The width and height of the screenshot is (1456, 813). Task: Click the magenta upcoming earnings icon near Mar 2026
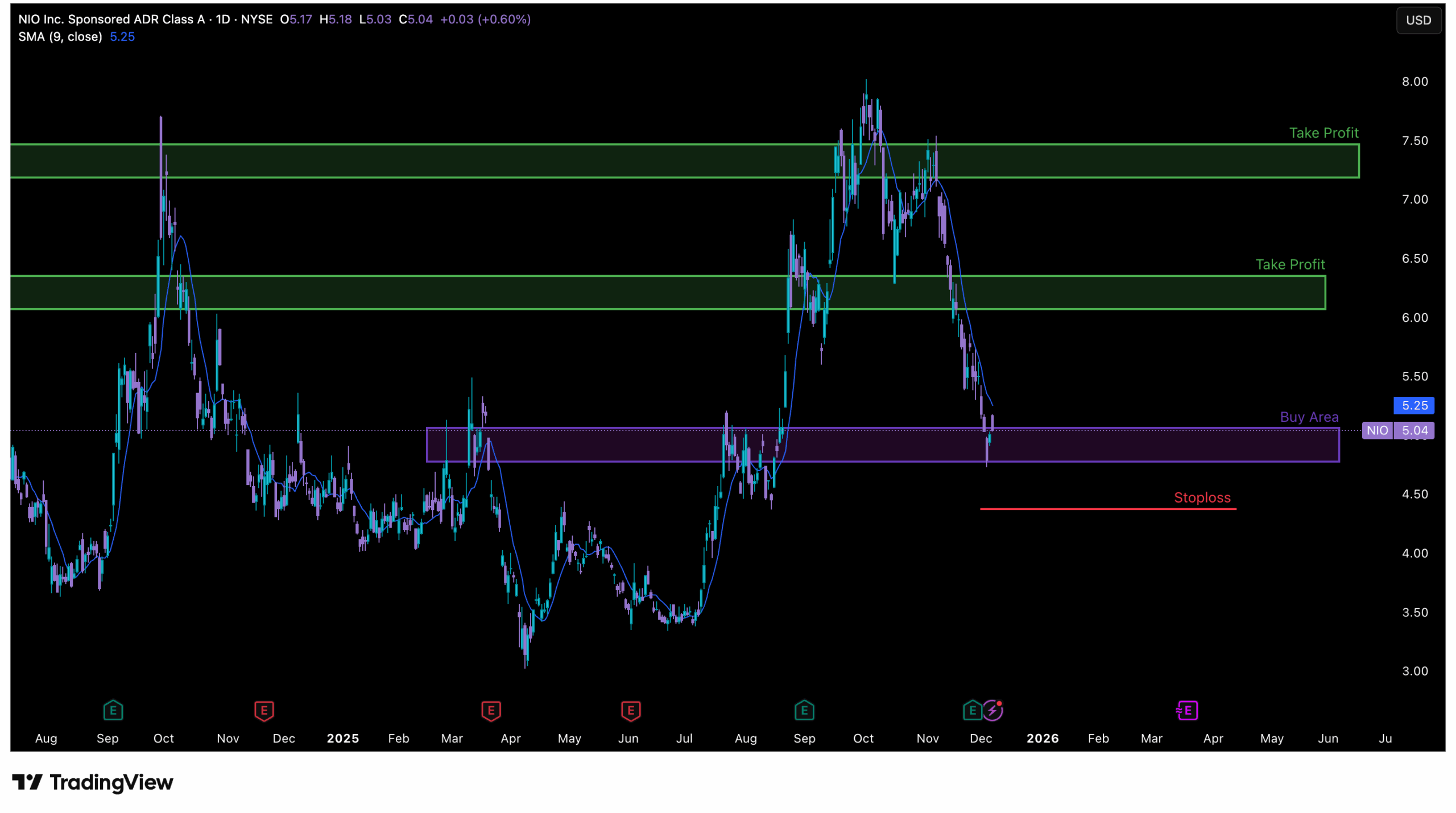coord(1187,711)
